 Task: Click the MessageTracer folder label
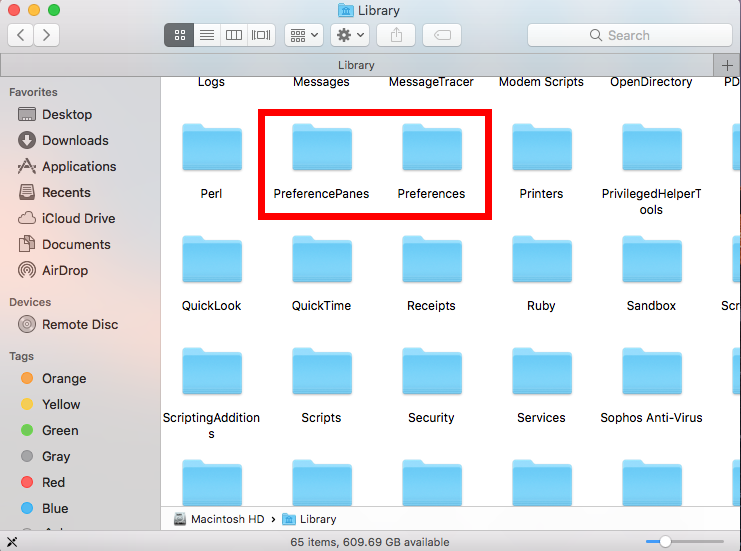pyautogui.click(x=431, y=82)
